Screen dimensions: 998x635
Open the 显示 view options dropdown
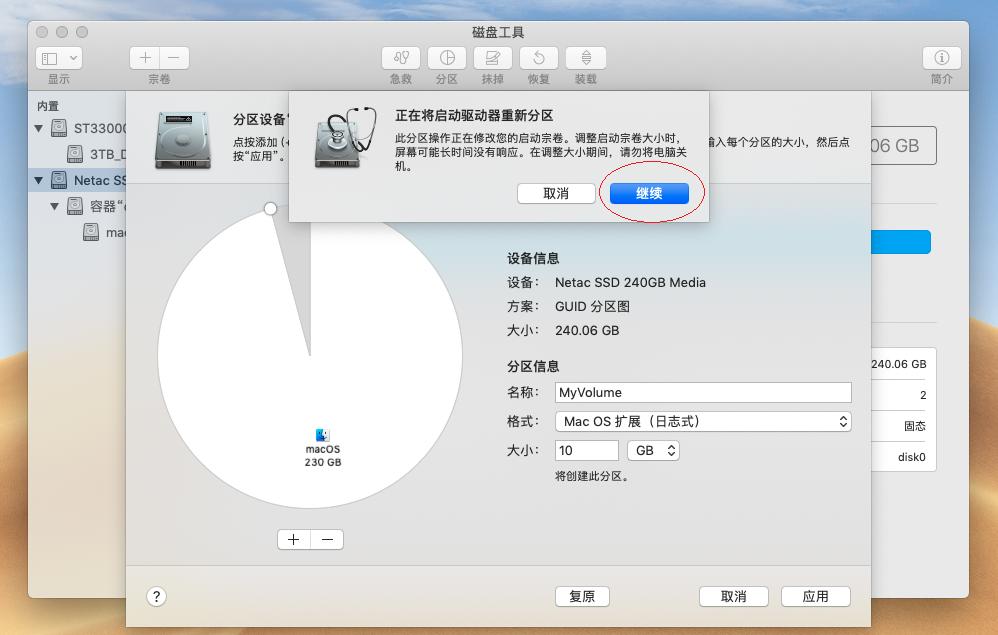[59, 58]
